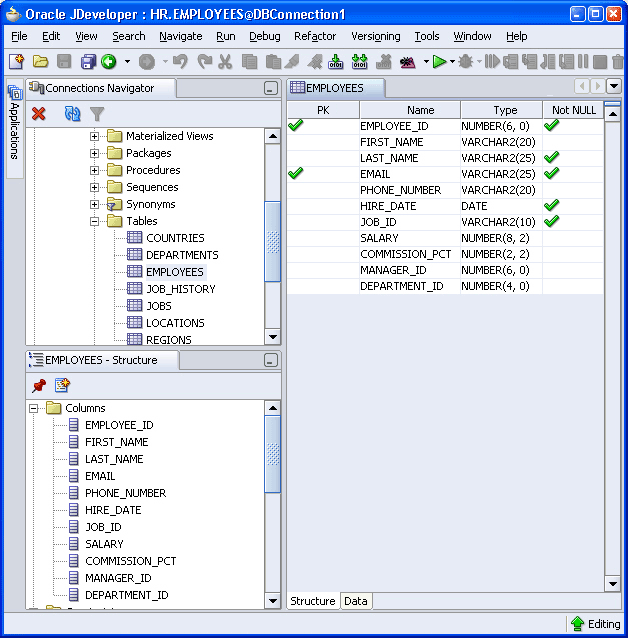This screenshot has width=628, height=638.
Task: Open the Refactor menu
Action: pos(315,36)
